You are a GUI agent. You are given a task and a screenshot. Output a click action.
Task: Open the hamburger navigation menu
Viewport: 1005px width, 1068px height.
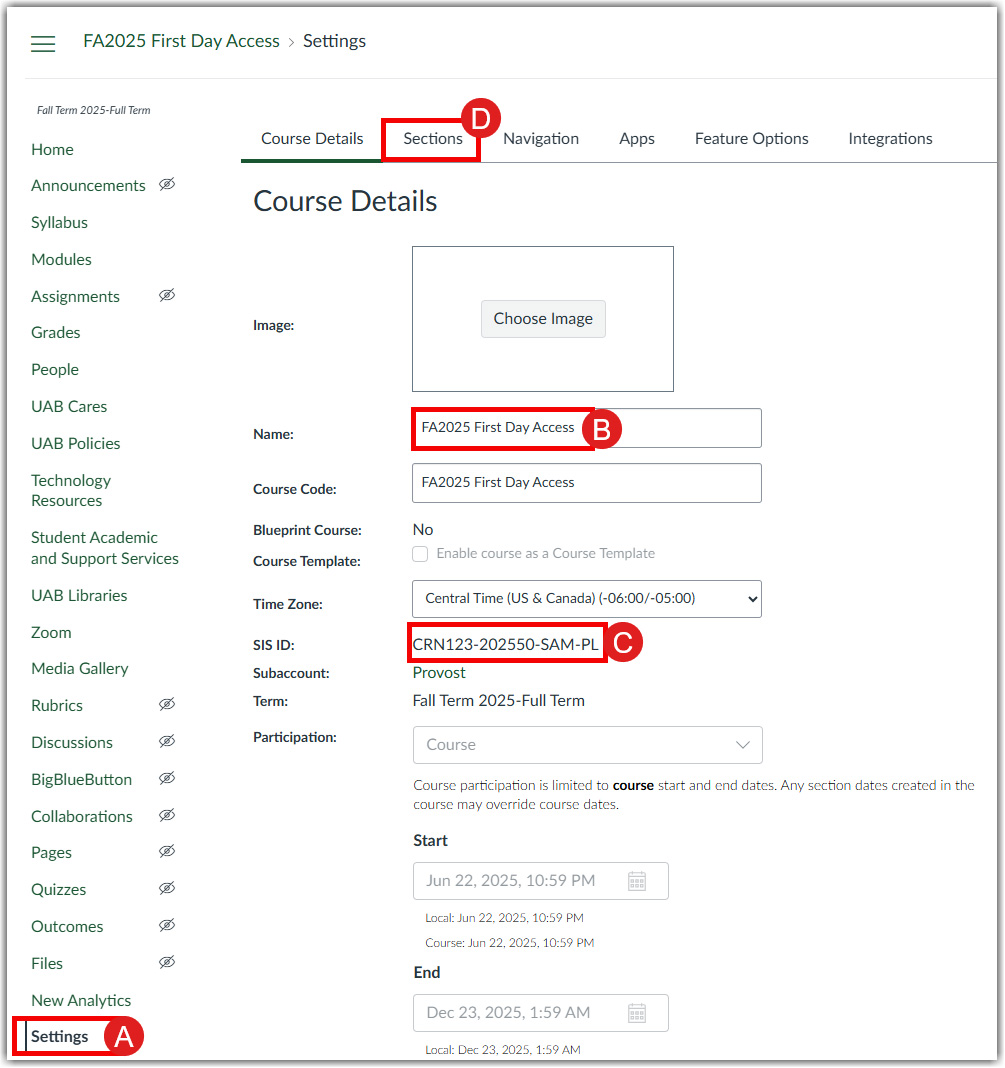[x=42, y=43]
